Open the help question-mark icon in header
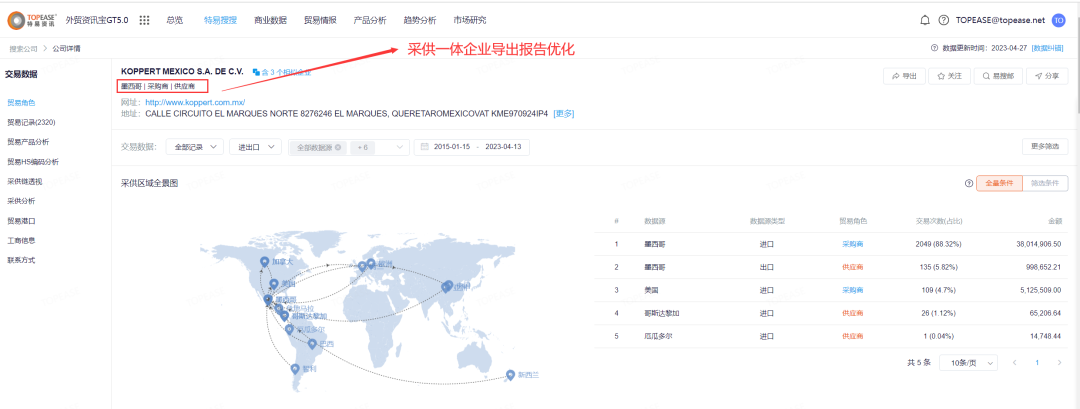The image size is (1080, 409). (x=944, y=21)
